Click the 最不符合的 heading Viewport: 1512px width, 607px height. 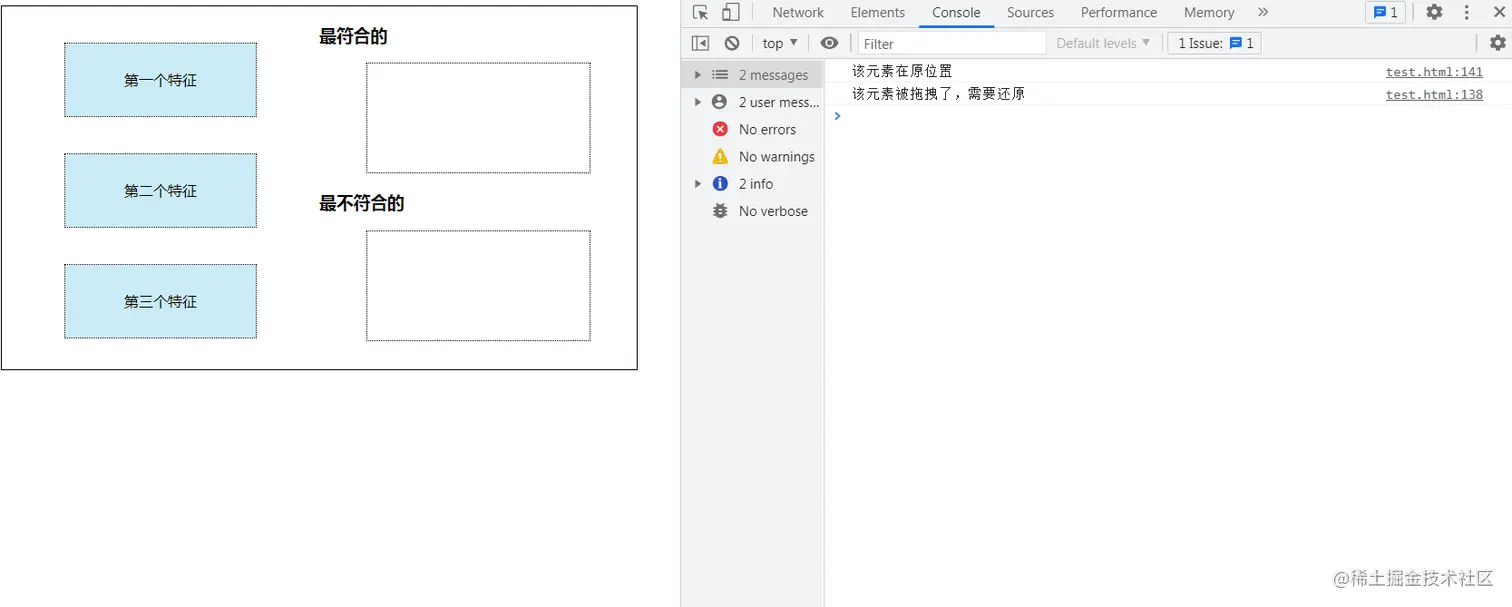point(361,204)
